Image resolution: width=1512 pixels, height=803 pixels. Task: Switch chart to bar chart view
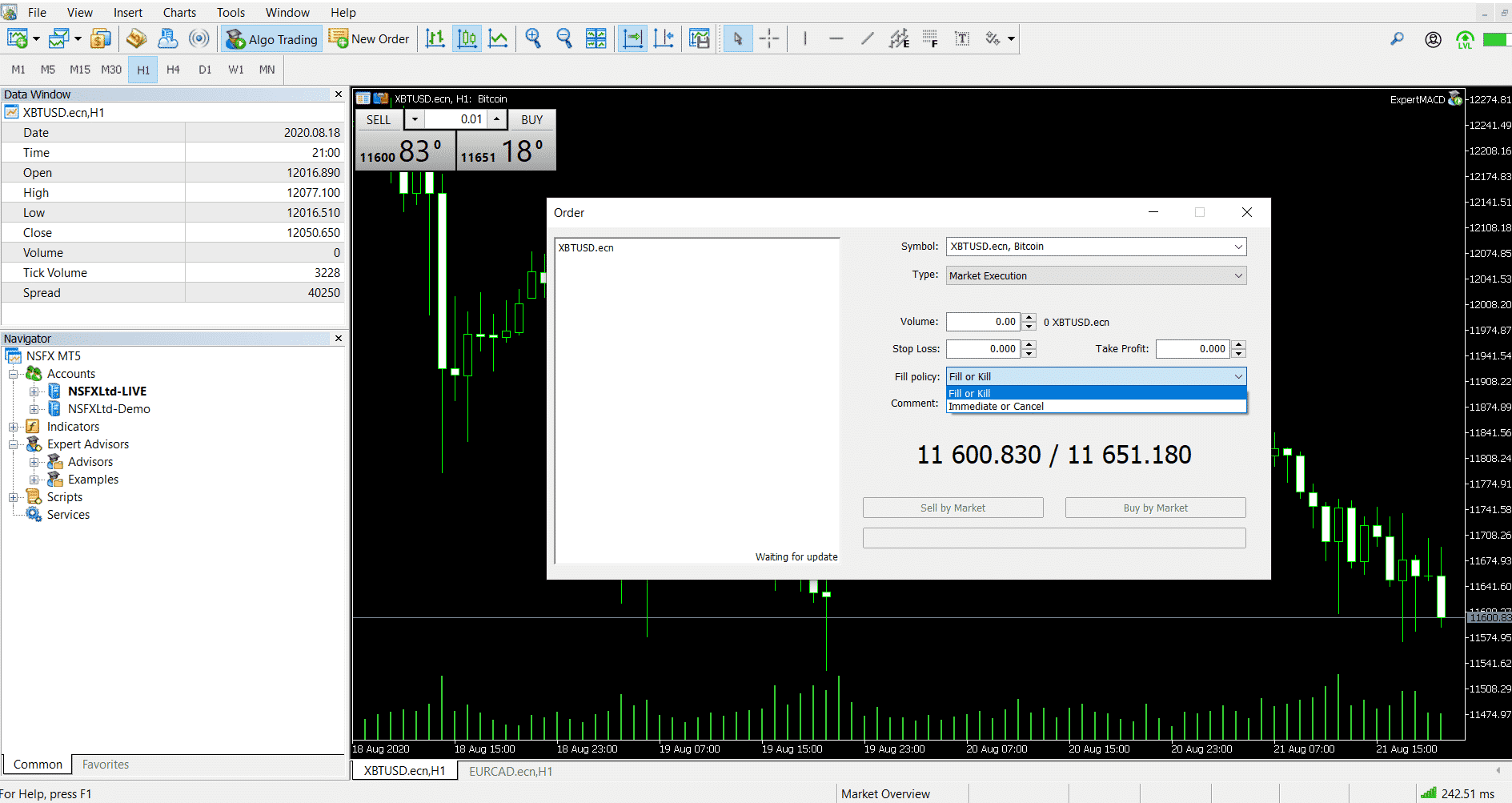[435, 38]
